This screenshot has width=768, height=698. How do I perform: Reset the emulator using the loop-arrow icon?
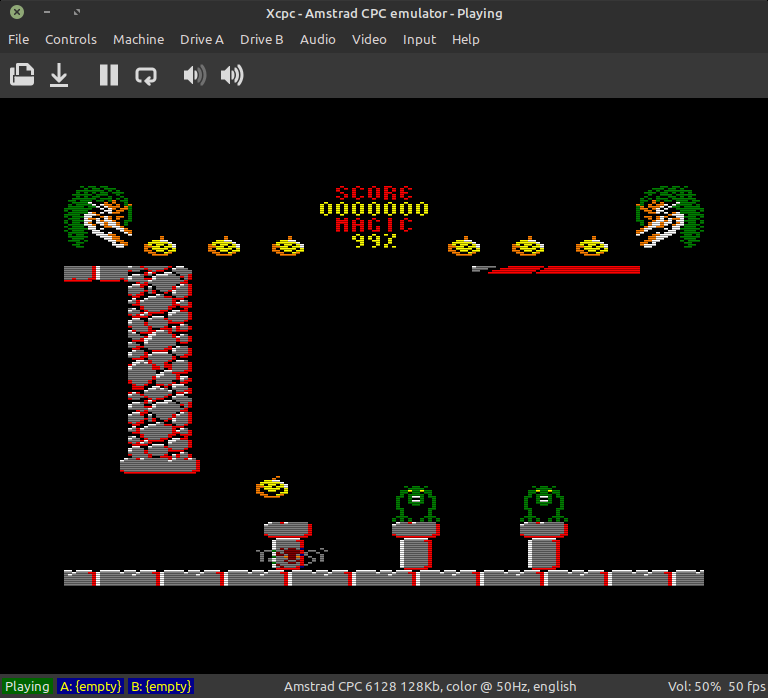click(145, 76)
